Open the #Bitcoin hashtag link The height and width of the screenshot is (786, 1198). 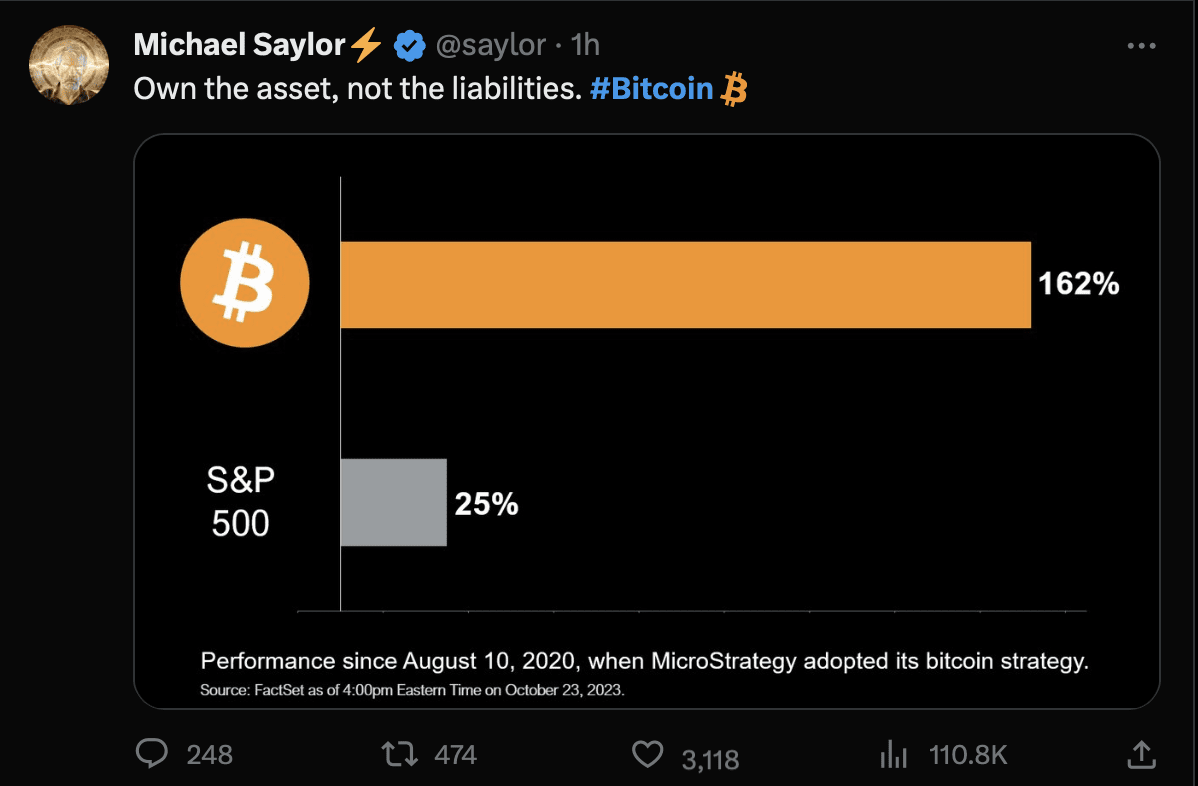(655, 89)
